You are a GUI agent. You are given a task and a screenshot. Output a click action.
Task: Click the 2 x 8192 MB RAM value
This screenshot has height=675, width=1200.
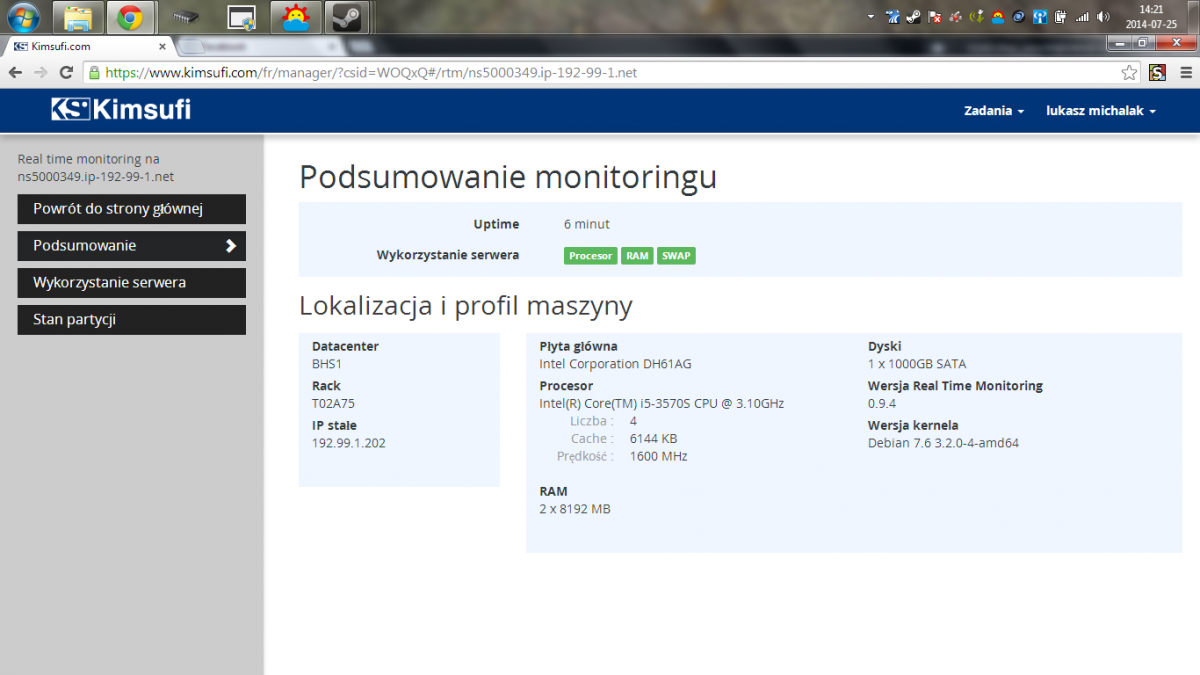pos(575,509)
